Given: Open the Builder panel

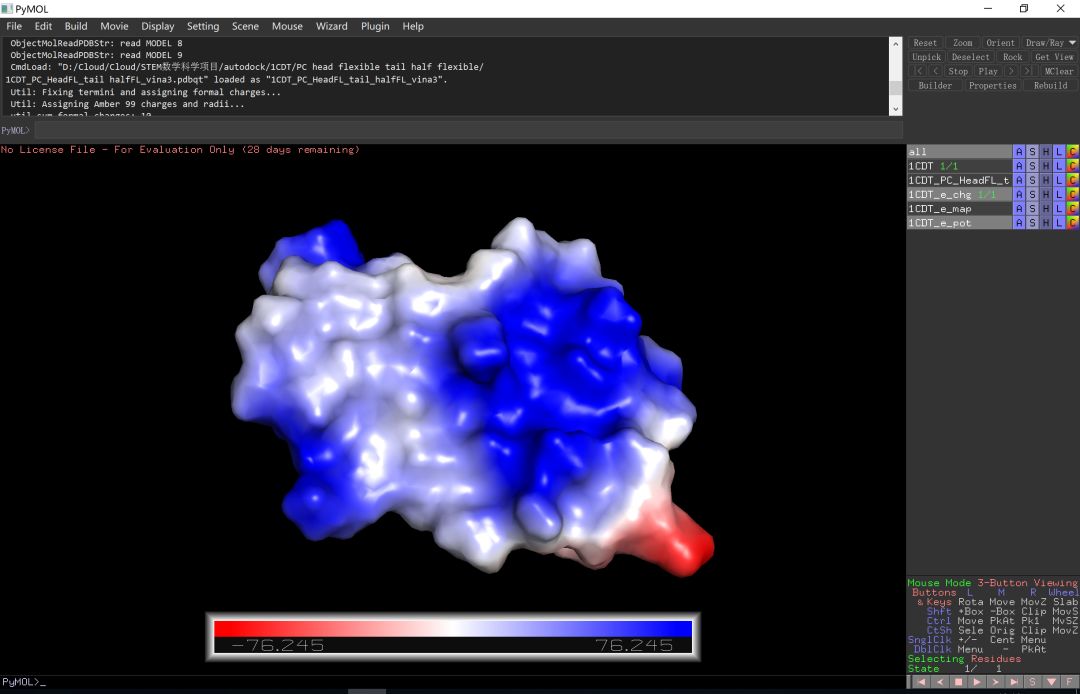Looking at the screenshot, I should (x=935, y=85).
